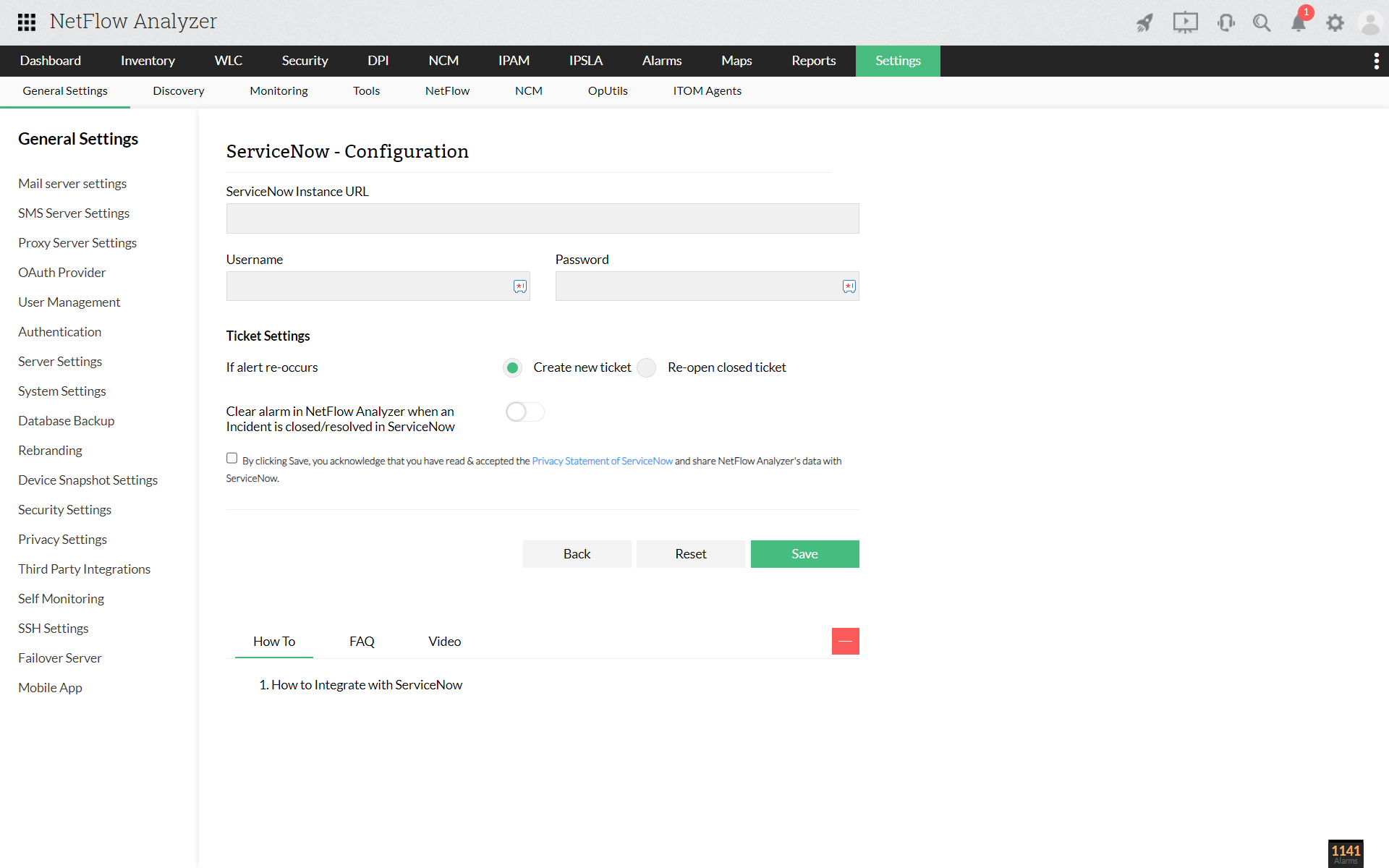Open the Privacy Statement of ServiceNow link
This screenshot has height=868, width=1389.
coord(602,461)
